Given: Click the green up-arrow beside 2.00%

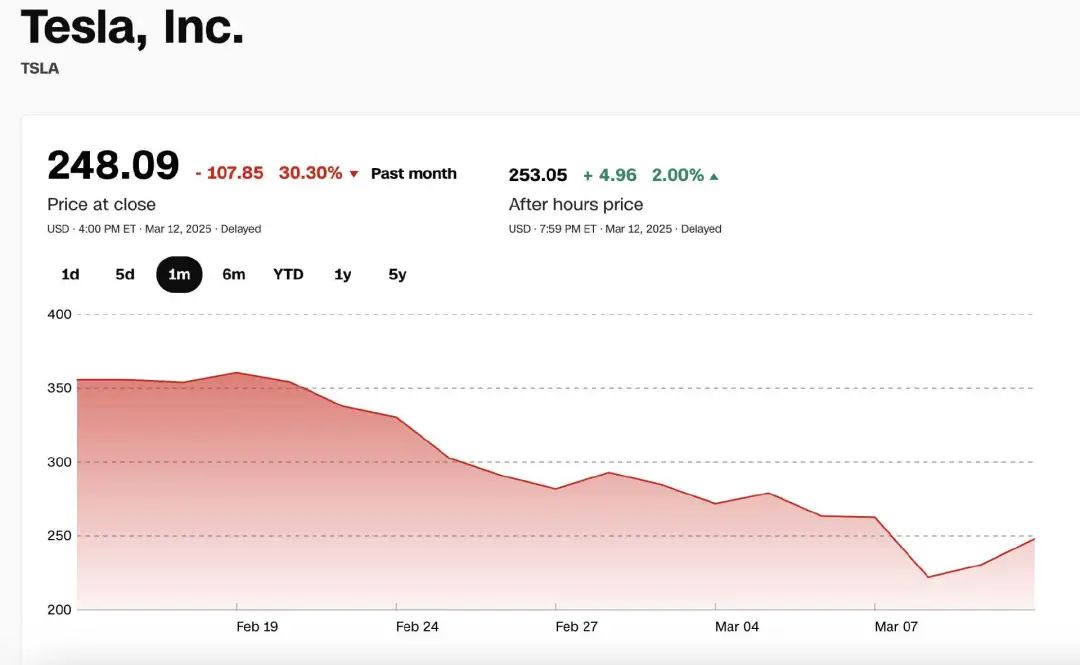Looking at the screenshot, I should 713,176.
